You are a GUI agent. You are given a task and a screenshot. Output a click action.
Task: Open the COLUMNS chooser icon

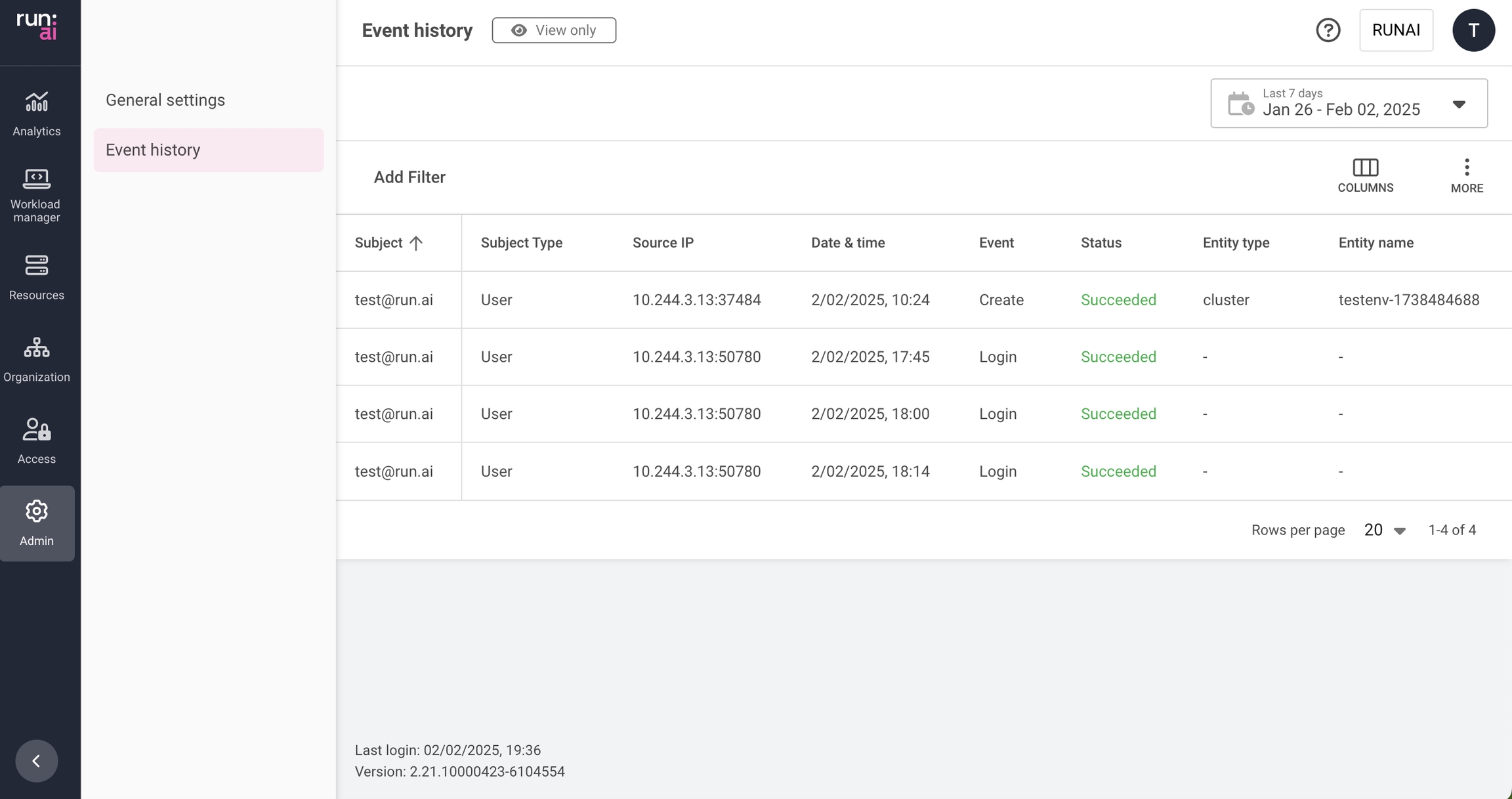coord(1365,168)
